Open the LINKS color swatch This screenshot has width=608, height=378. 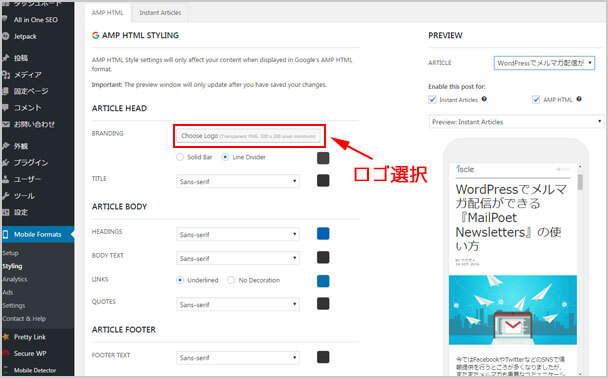[323, 281]
